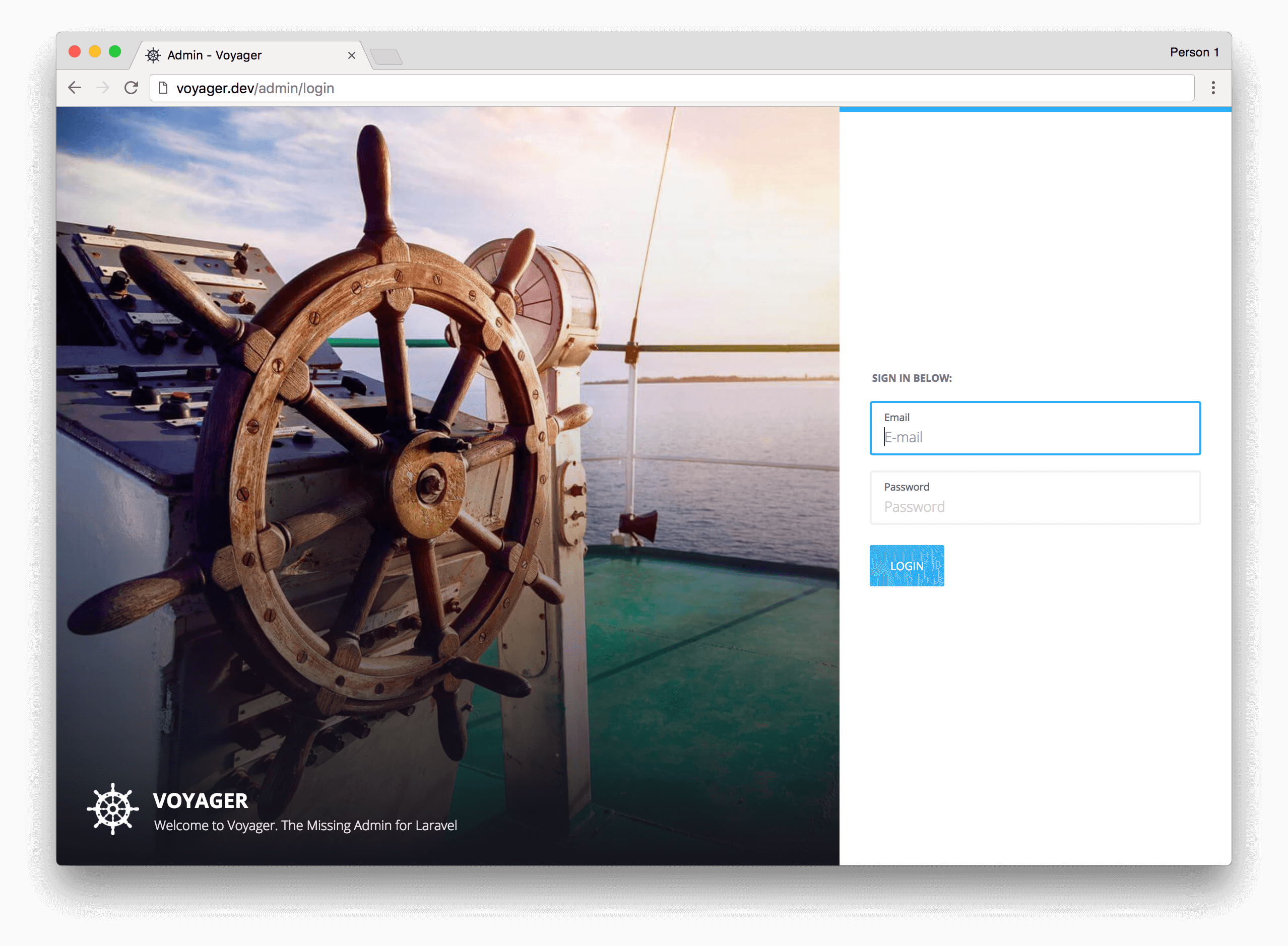The height and width of the screenshot is (946, 1288).
Task: Click the Welcome to Voyager tagline text
Action: point(305,825)
